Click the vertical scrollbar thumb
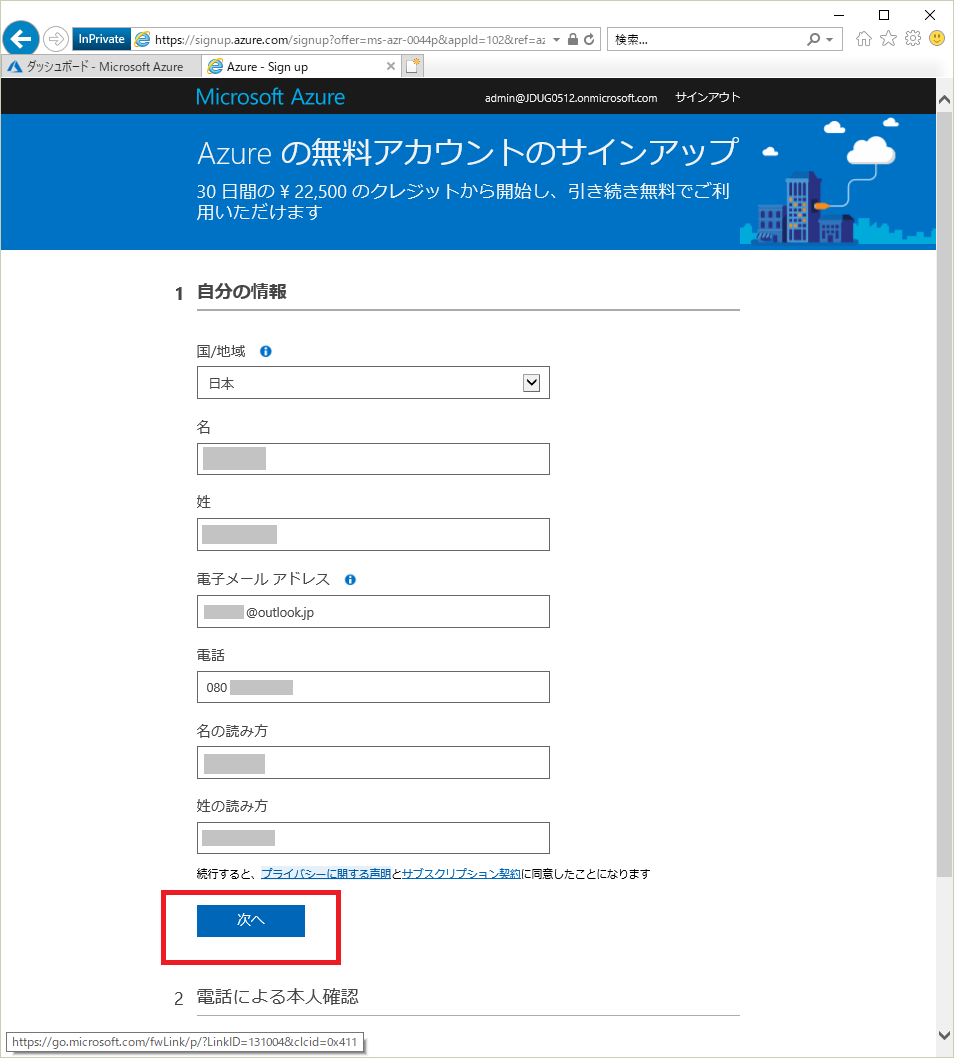This screenshot has height=1058, width=954. click(945, 493)
